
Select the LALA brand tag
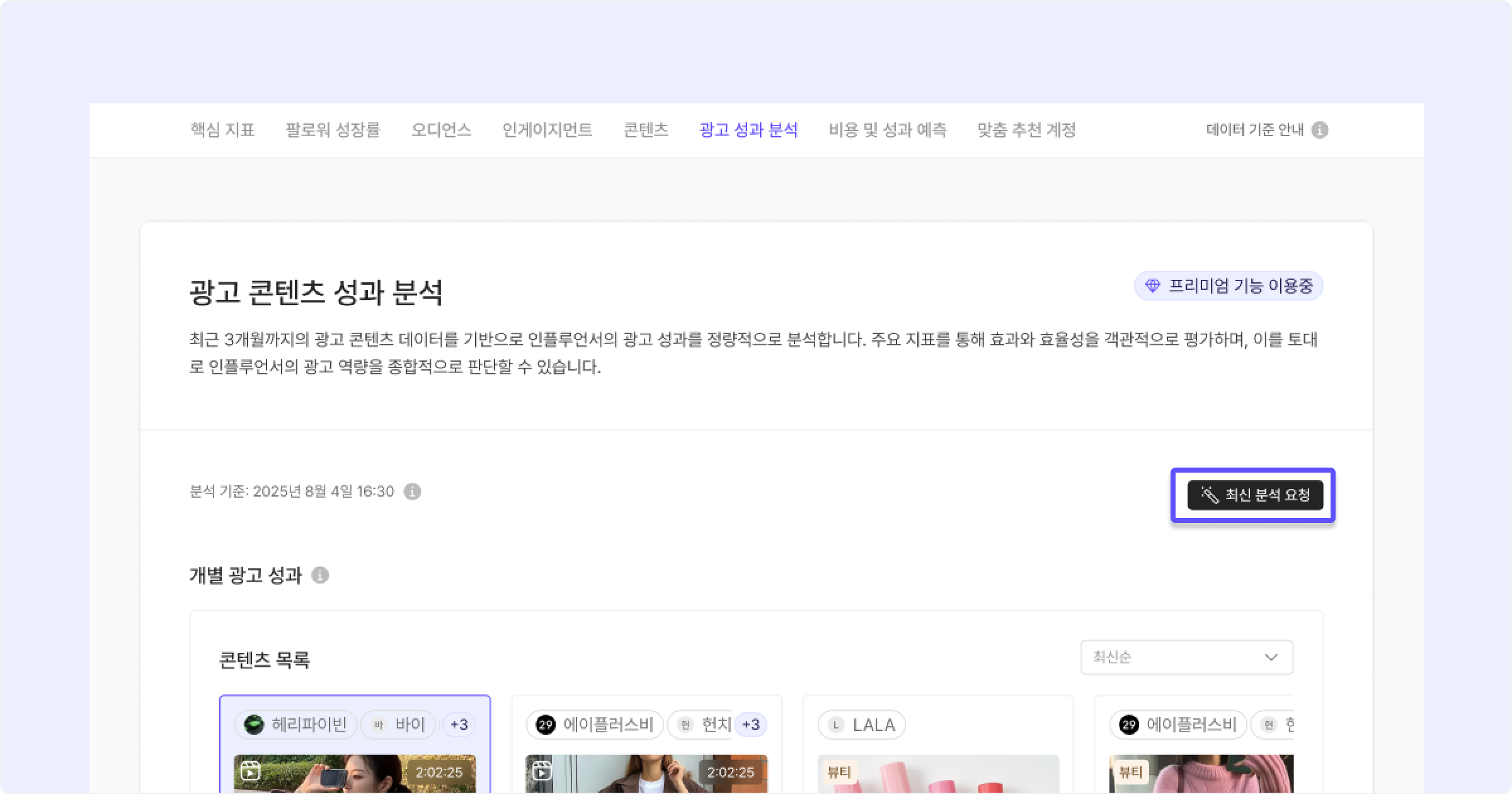861,725
